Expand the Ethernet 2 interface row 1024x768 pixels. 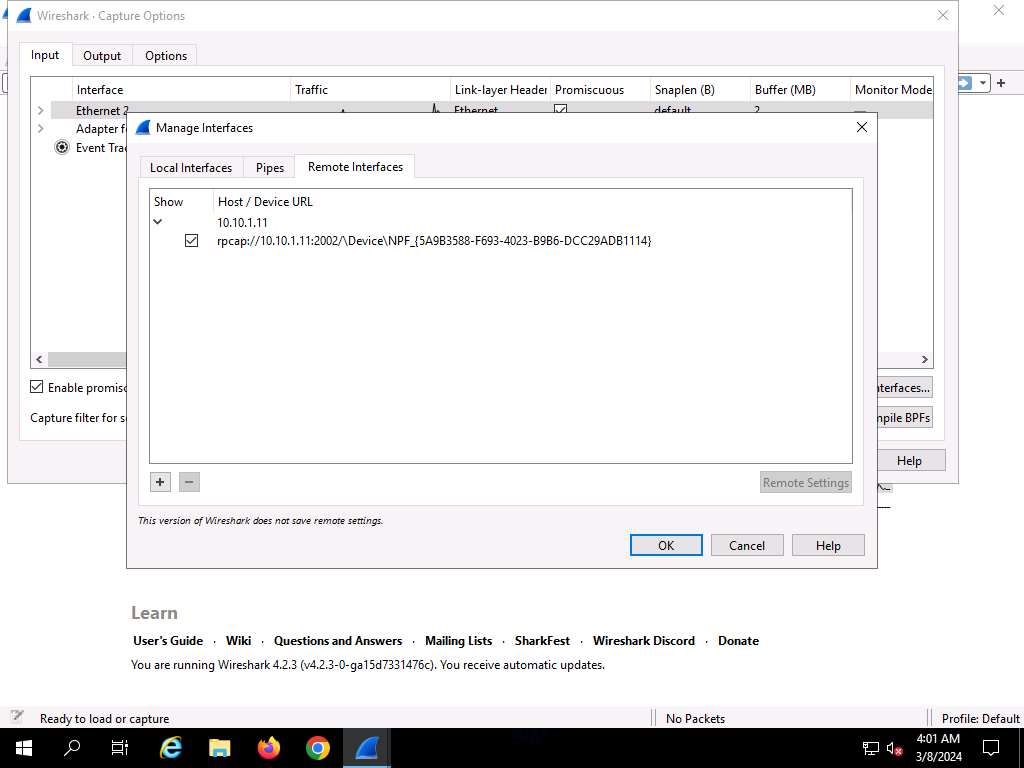(x=40, y=110)
